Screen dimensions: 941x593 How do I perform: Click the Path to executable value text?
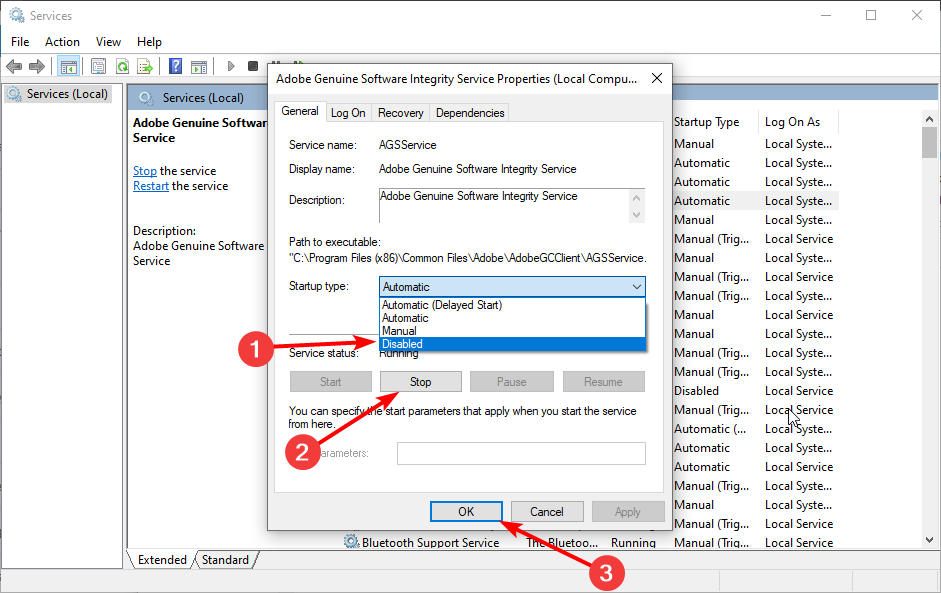coord(467,258)
